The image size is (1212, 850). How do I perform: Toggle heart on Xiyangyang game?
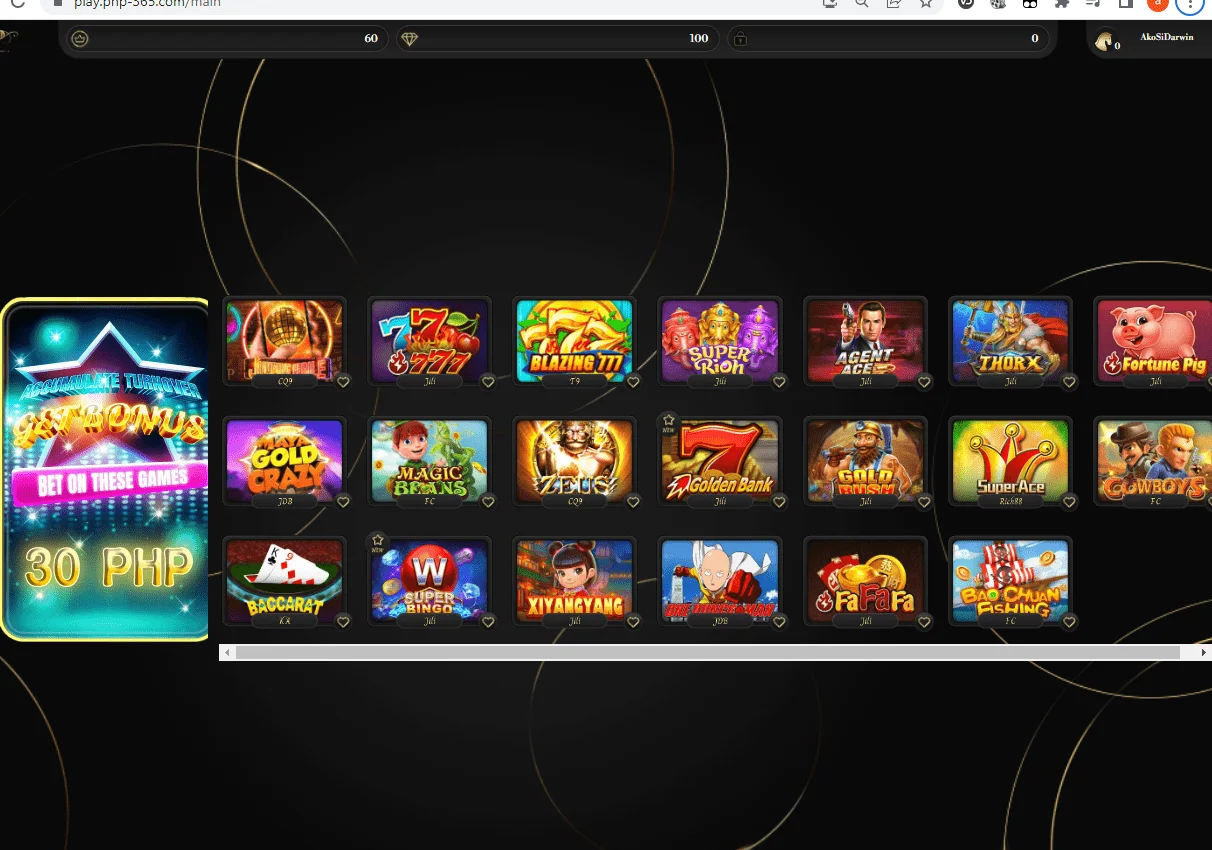[x=633, y=621]
